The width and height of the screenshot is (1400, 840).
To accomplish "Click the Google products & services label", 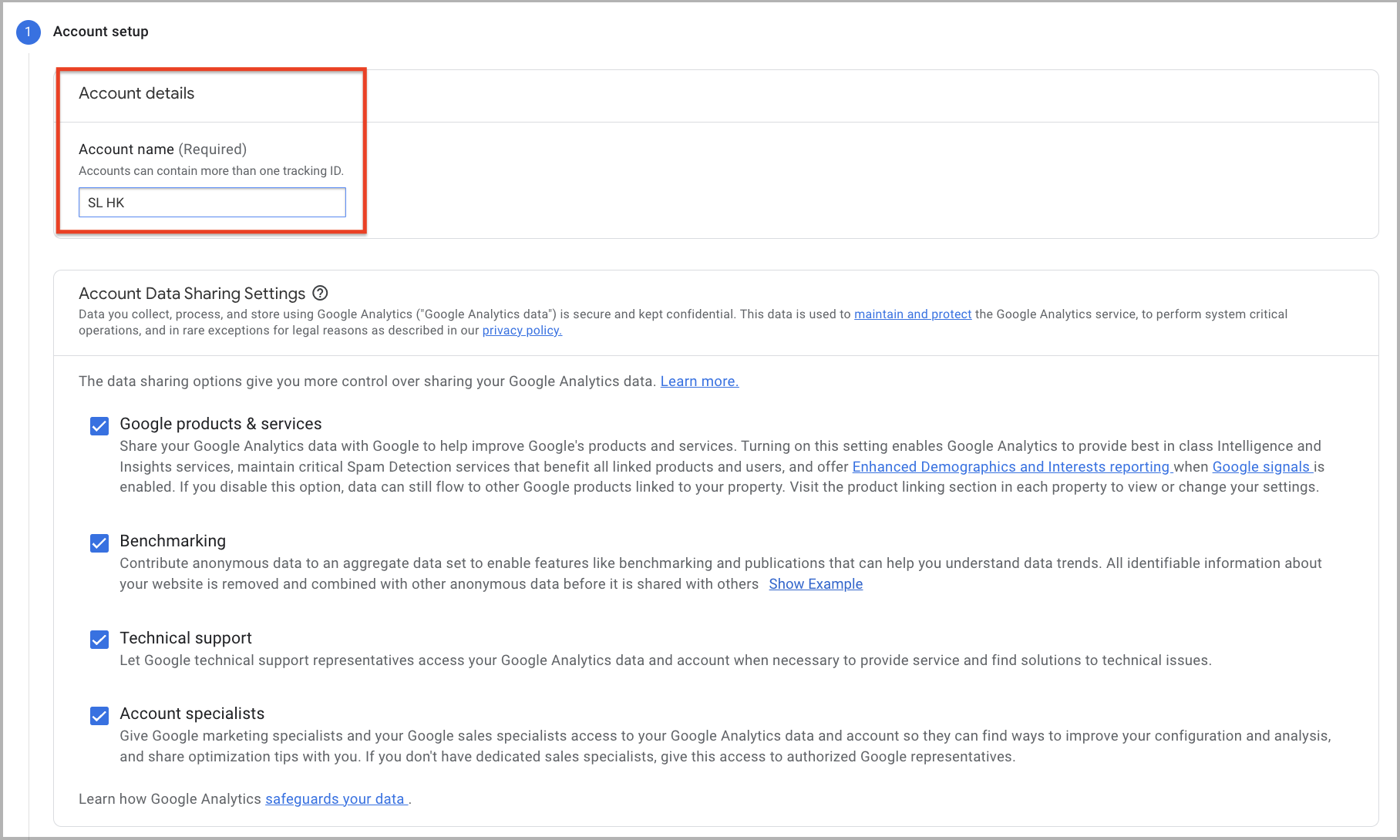I will [x=220, y=424].
